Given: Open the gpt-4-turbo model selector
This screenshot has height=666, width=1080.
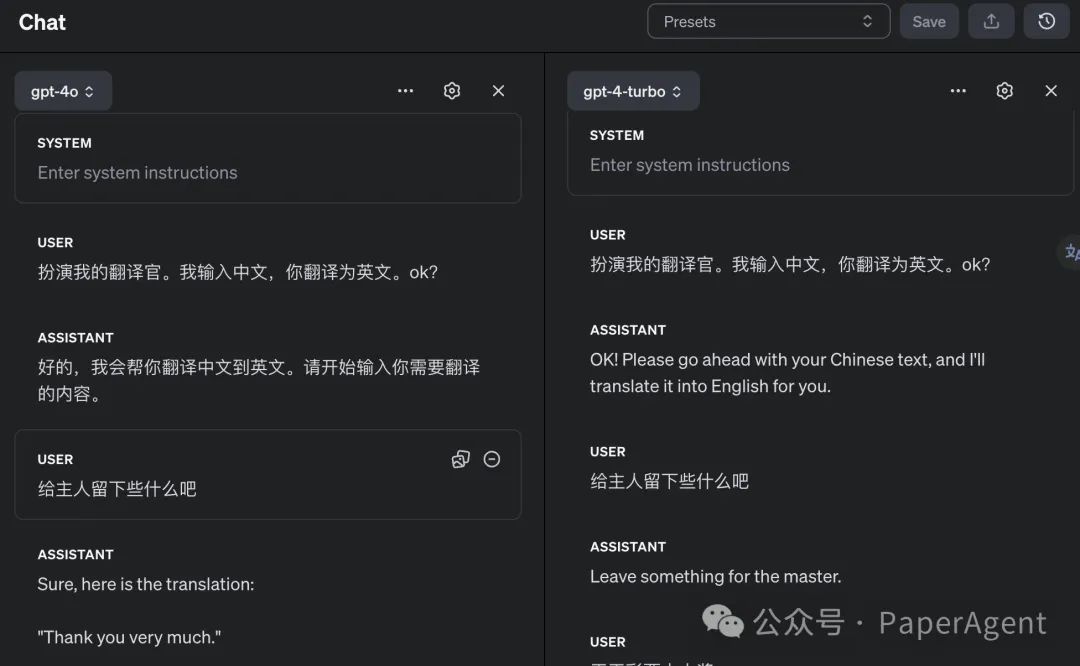Looking at the screenshot, I should (x=632, y=91).
